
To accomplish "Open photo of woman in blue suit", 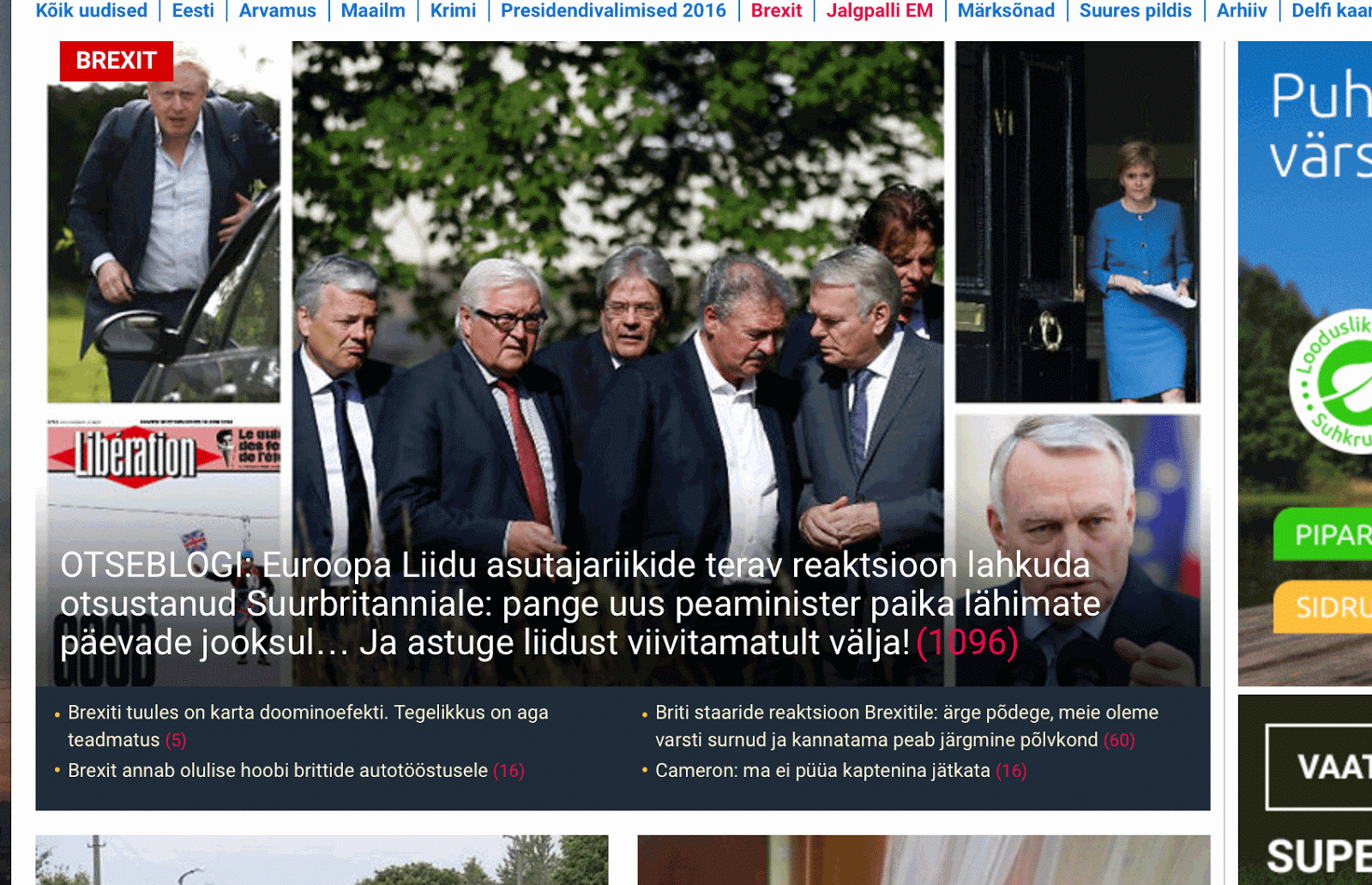I will 1078,221.
